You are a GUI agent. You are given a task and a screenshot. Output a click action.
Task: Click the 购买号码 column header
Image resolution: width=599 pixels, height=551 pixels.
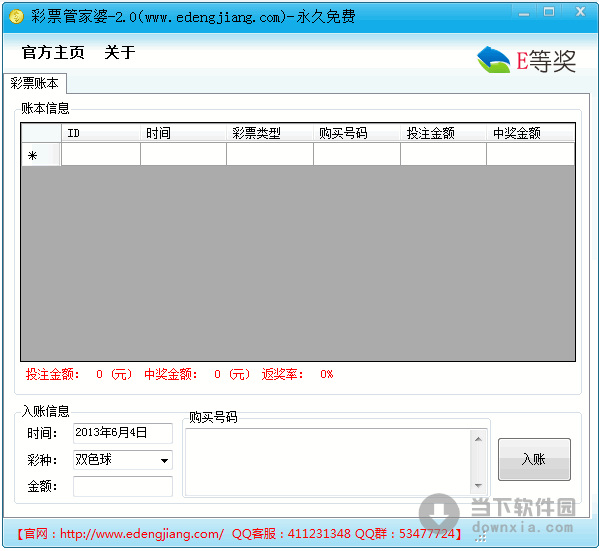357,133
